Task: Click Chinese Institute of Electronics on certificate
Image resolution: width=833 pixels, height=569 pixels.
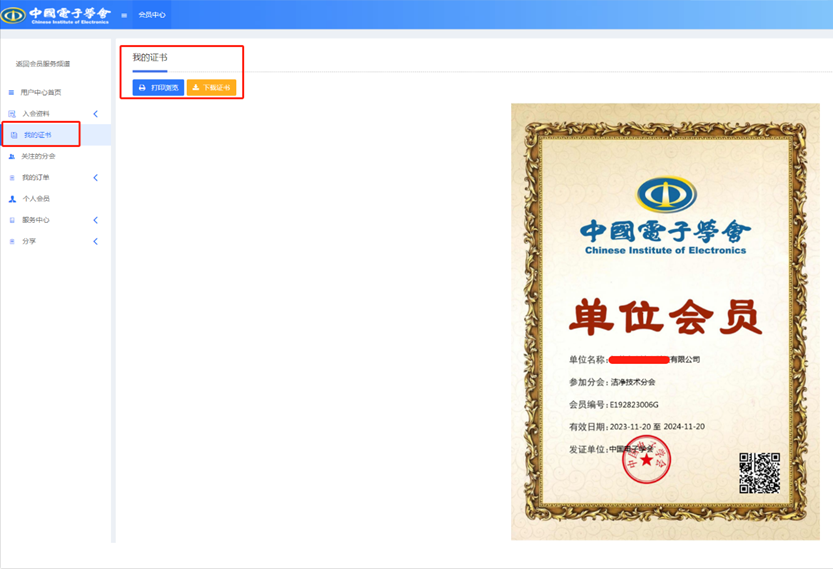Action: [666, 250]
